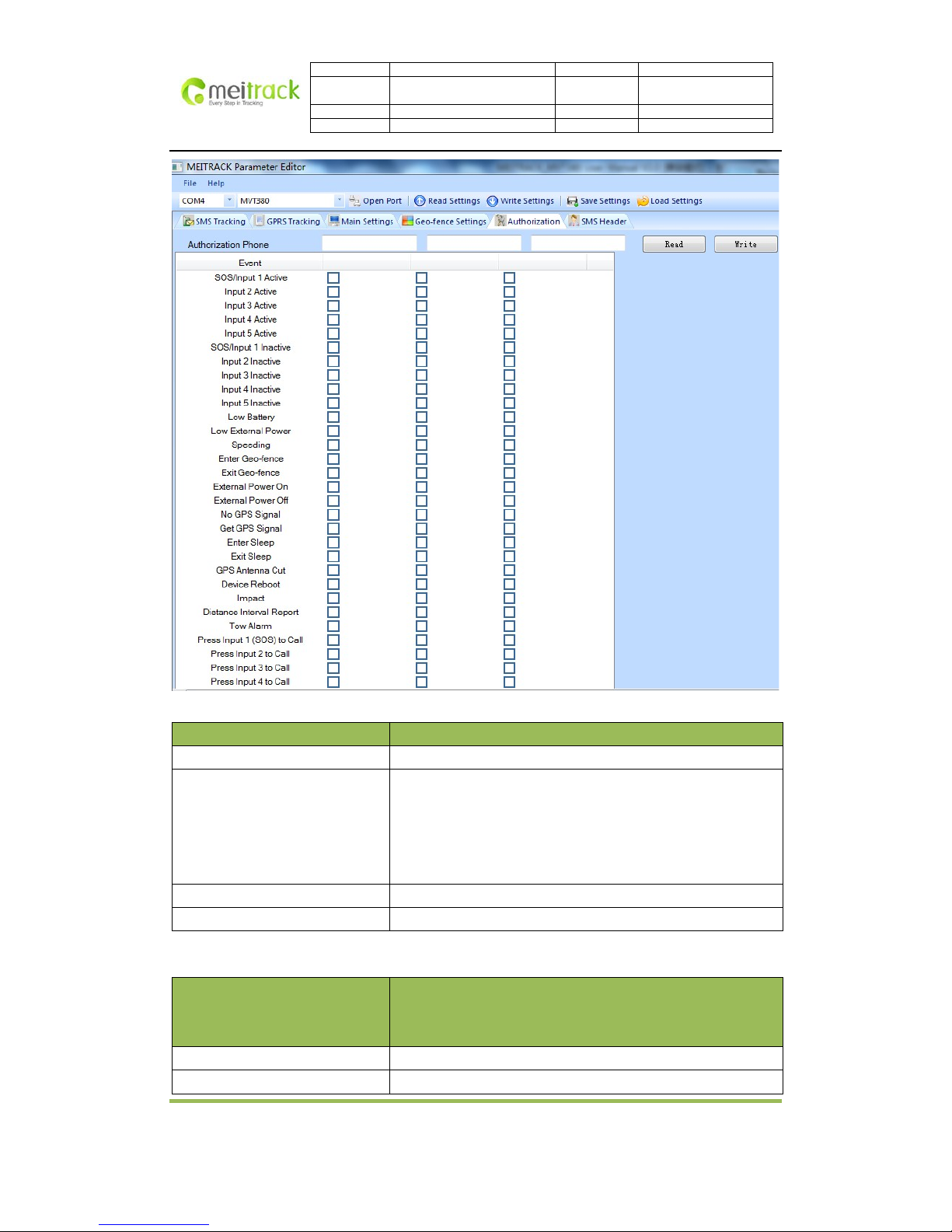Select the 'Get GPS Signal' event row label
952x1232 pixels.
[x=250, y=529]
